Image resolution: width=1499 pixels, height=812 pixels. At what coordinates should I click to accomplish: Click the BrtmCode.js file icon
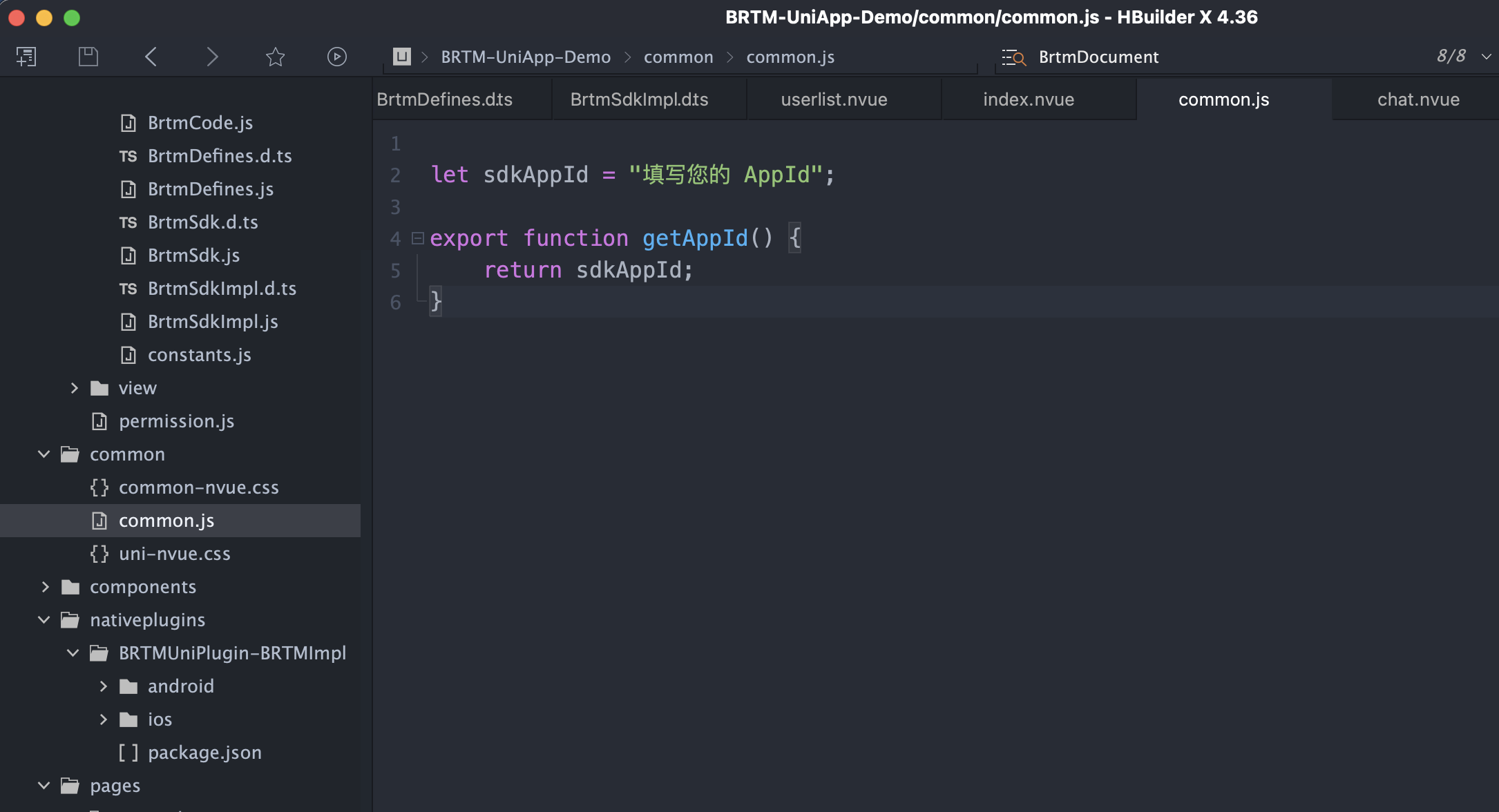tap(128, 123)
